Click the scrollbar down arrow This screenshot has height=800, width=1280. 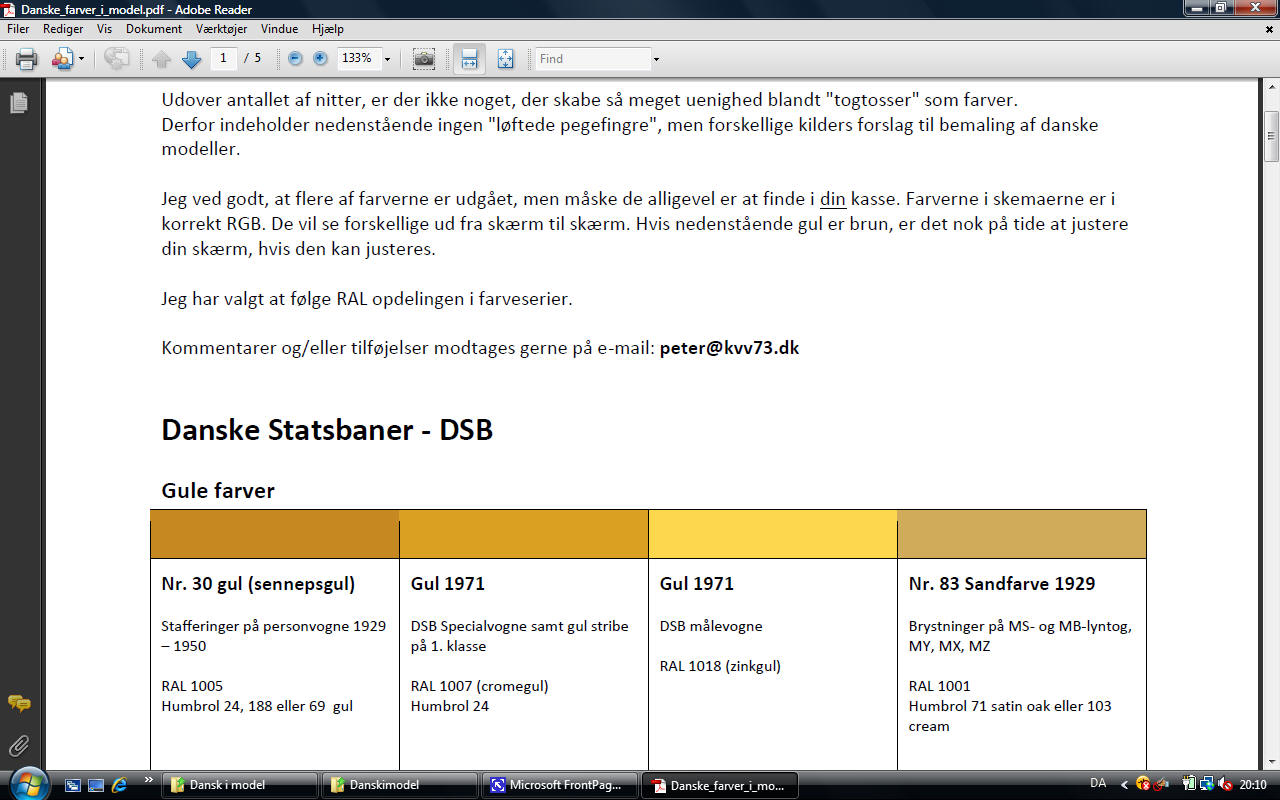1271,762
